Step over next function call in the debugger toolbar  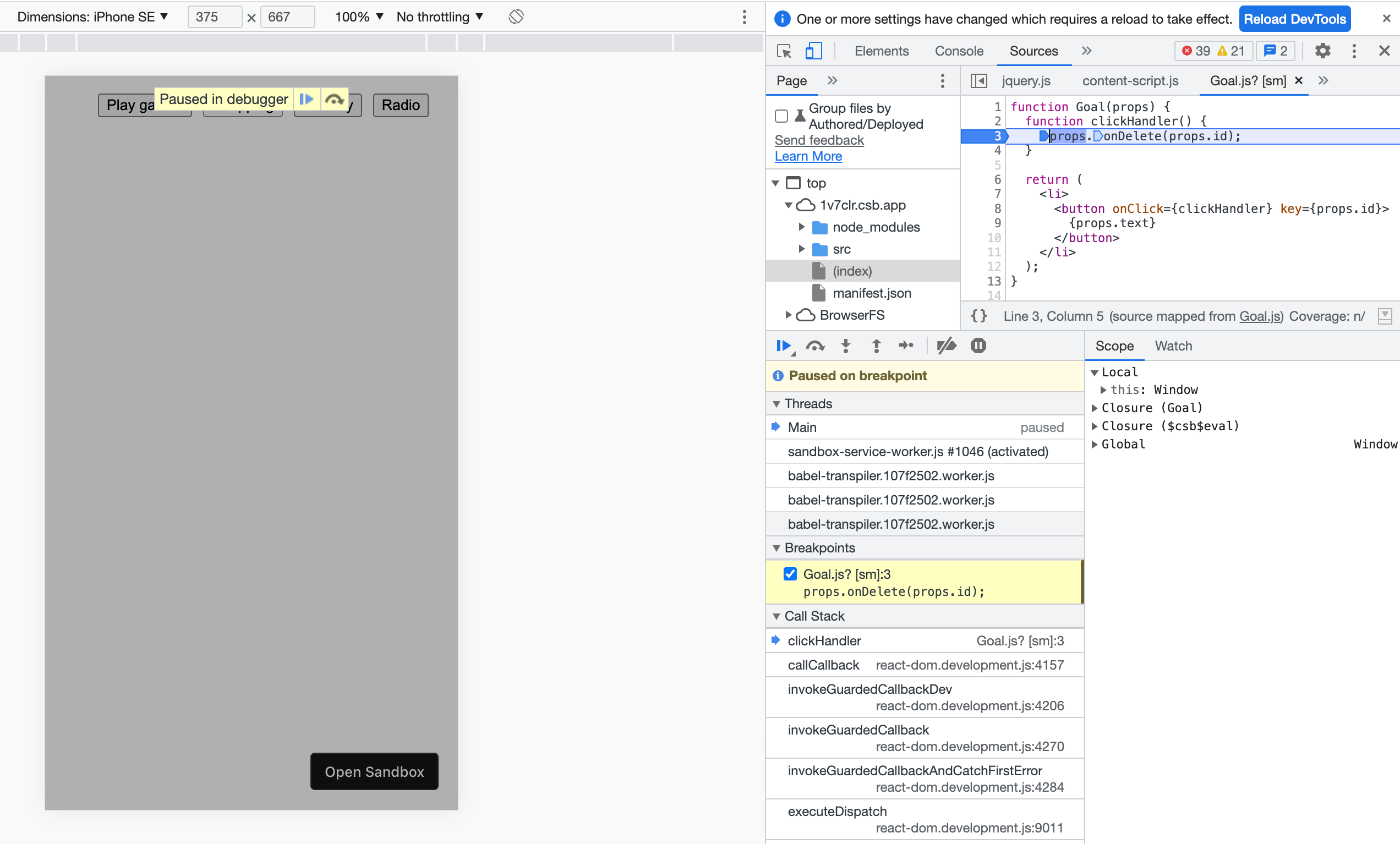(x=815, y=346)
